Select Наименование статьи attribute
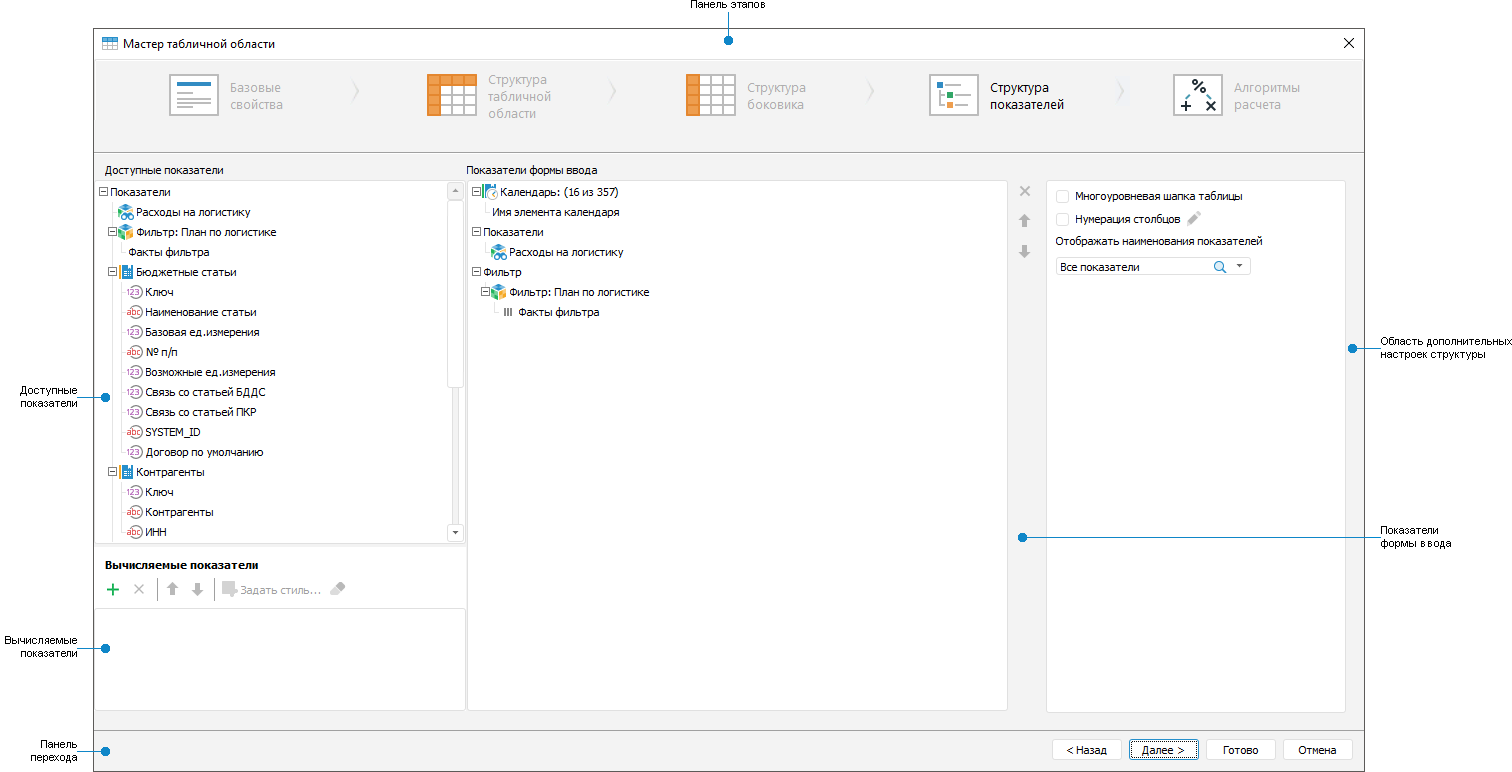Screen dimensions: 1512x772 coord(201,312)
